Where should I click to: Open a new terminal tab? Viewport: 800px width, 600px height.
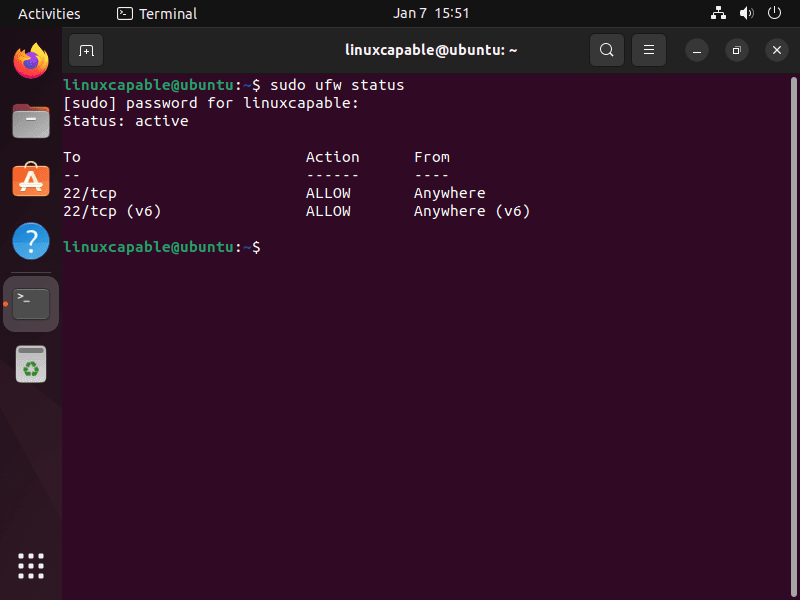(85, 50)
